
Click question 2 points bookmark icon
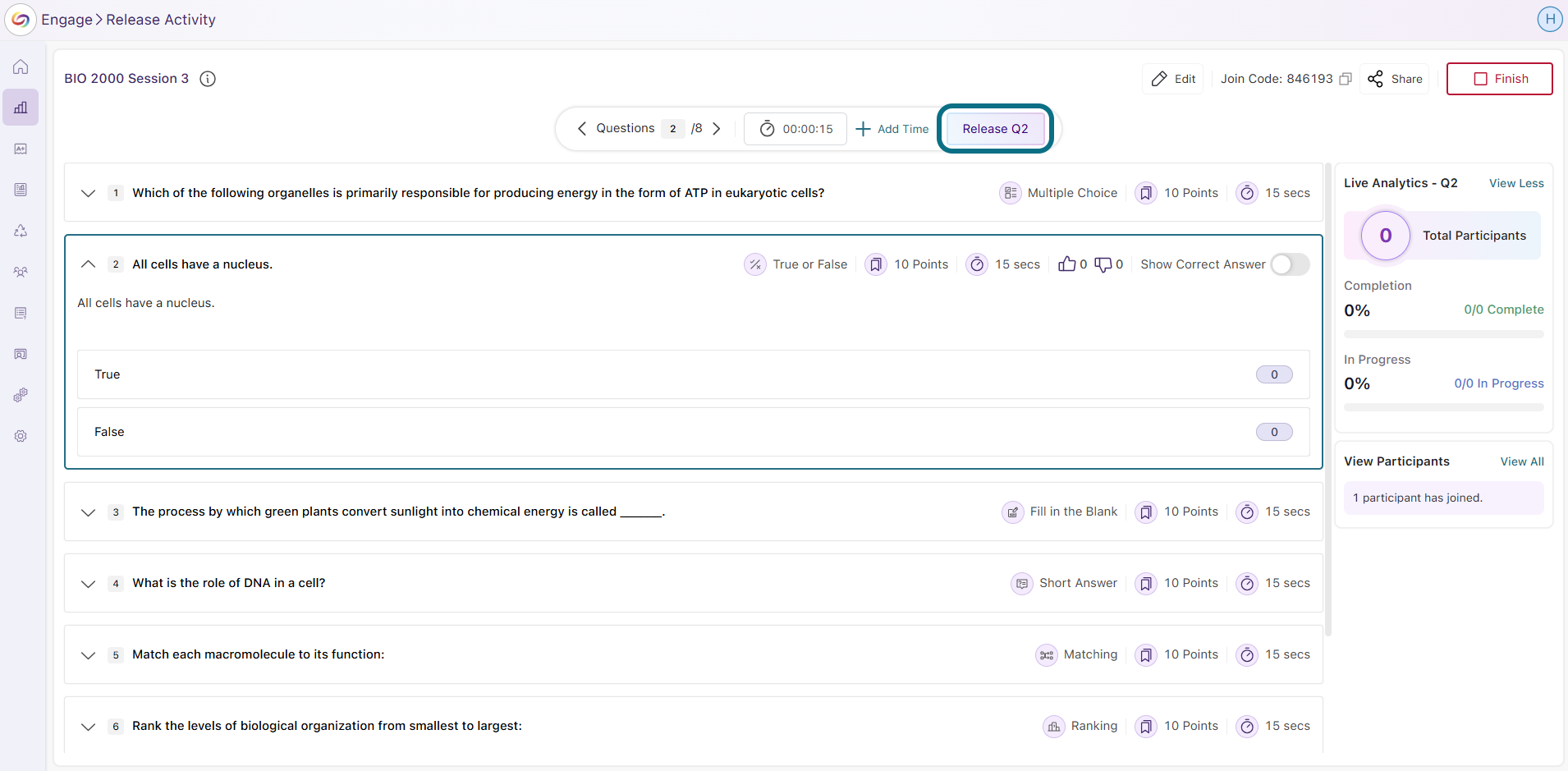[x=876, y=264]
